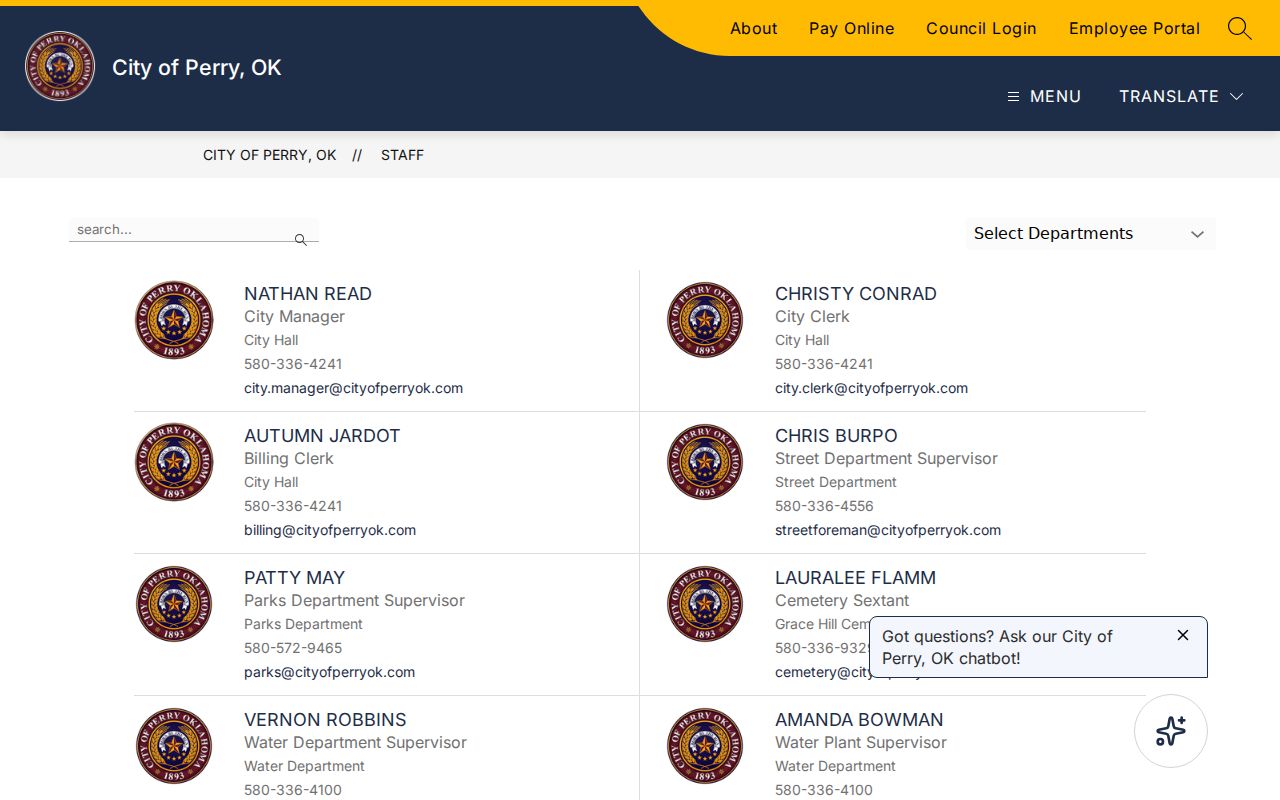Email streetforeman@cityofperryok.com
1280x800 pixels.
pos(888,530)
